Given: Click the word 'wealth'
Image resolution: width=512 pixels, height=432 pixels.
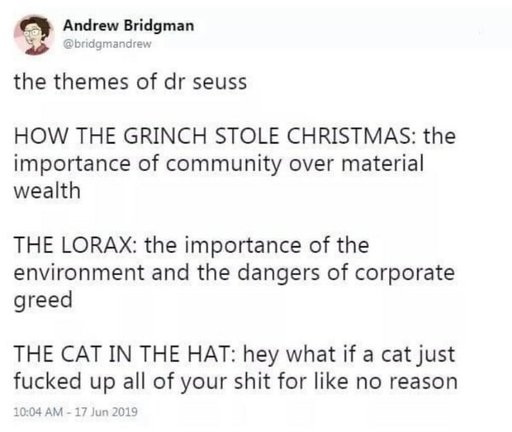Looking at the screenshot, I should pyautogui.click(x=47, y=191).
